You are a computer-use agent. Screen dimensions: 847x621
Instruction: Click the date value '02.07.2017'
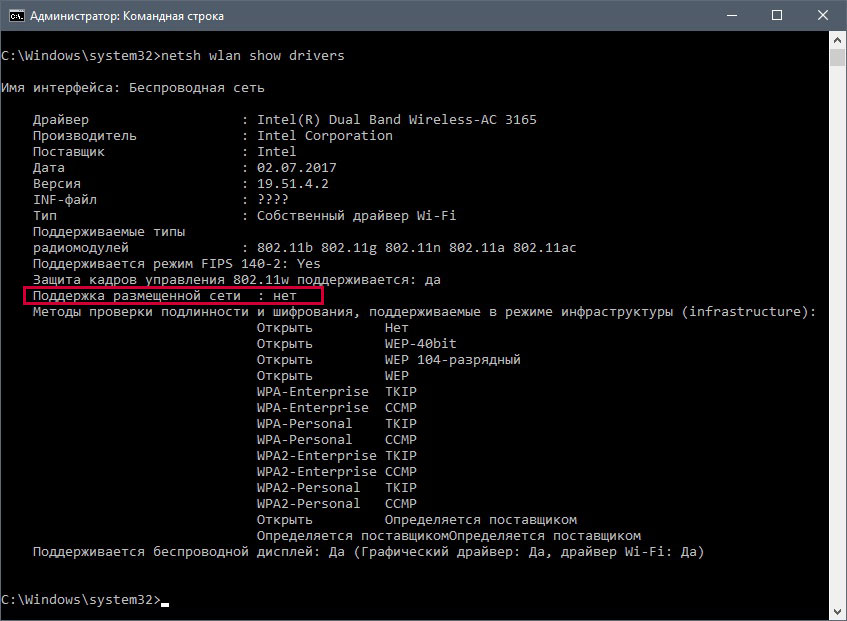click(296, 168)
